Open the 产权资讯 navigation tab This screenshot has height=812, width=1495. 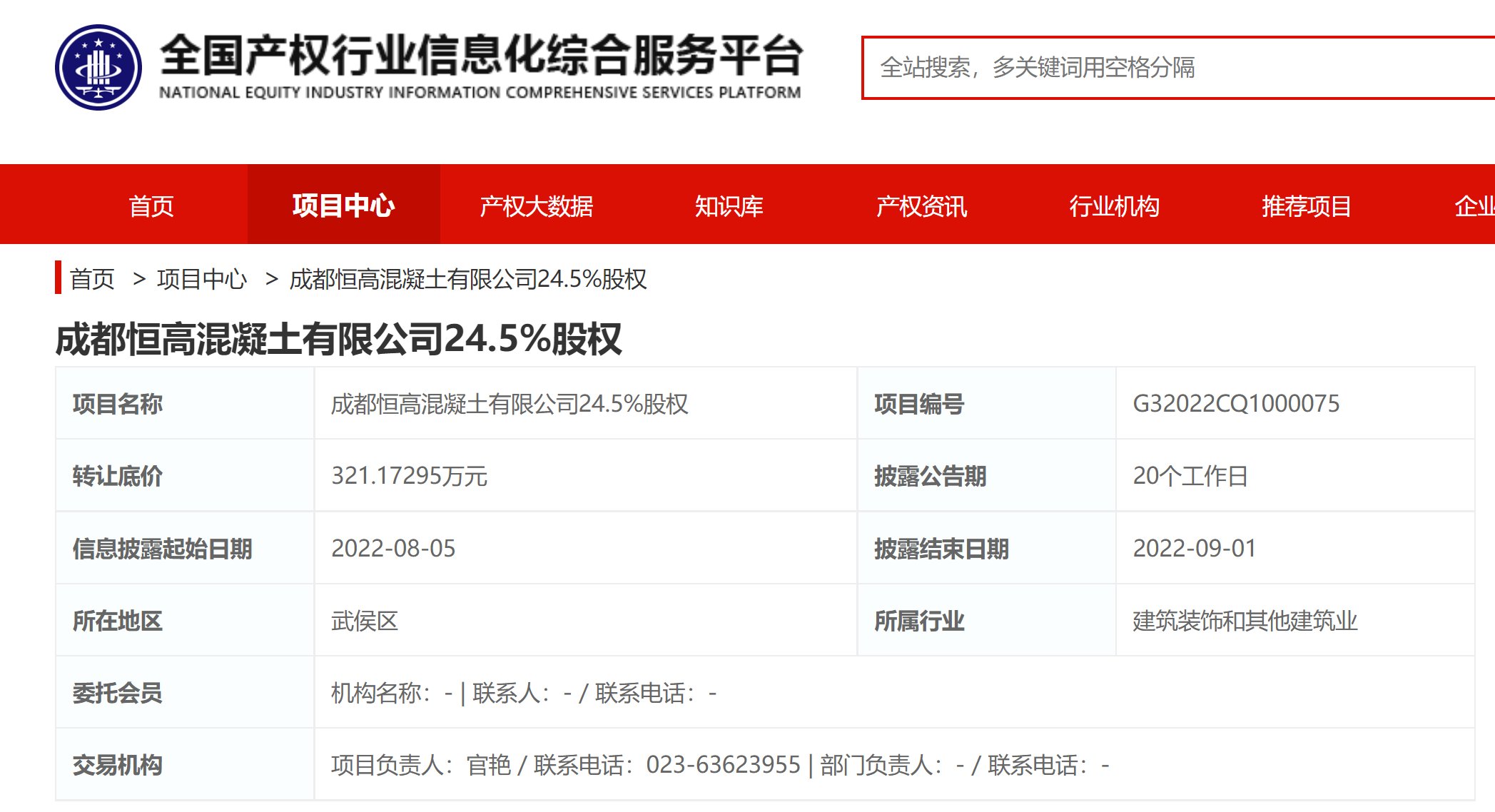[x=921, y=205]
